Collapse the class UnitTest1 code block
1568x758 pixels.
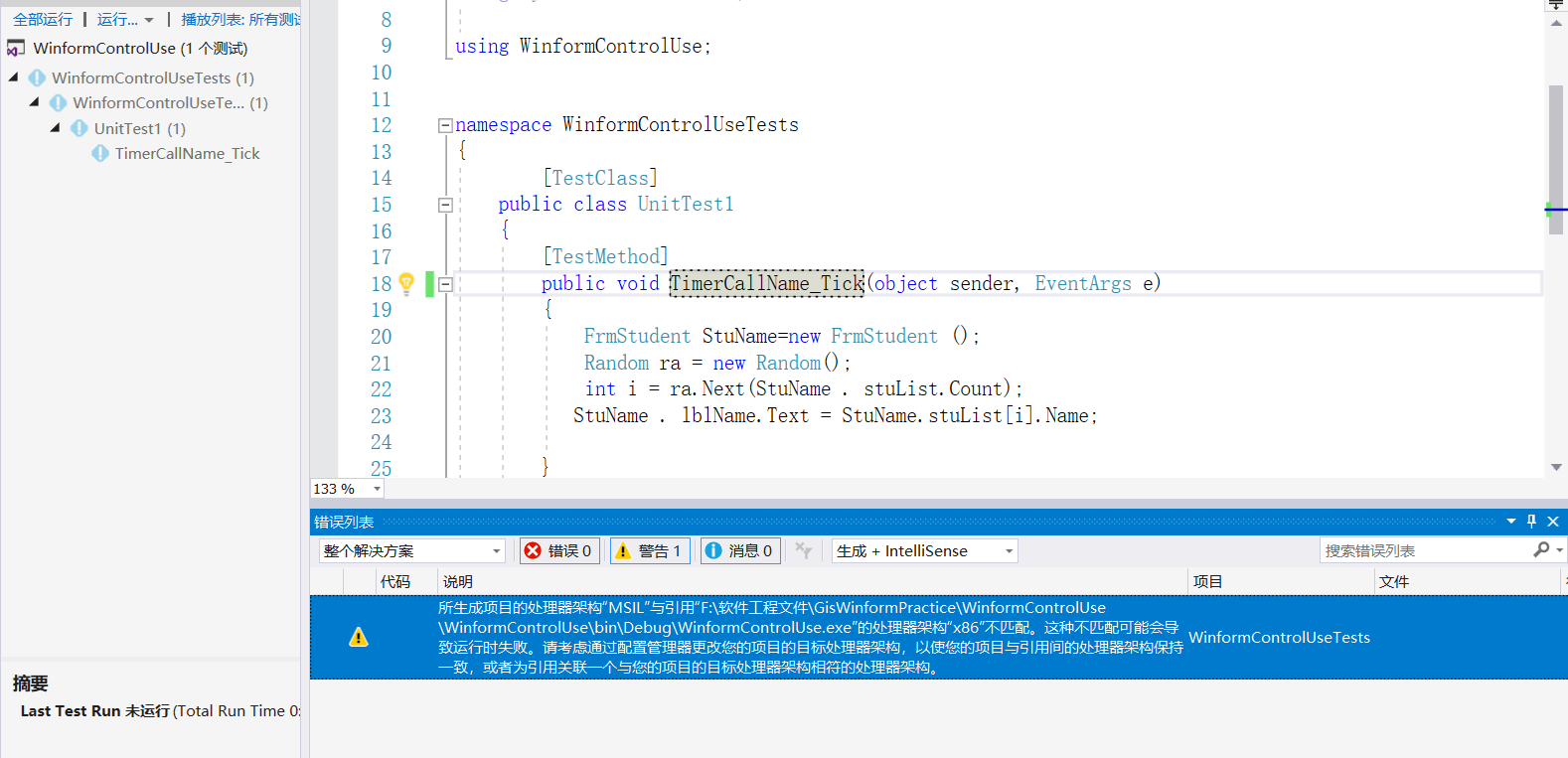445,205
